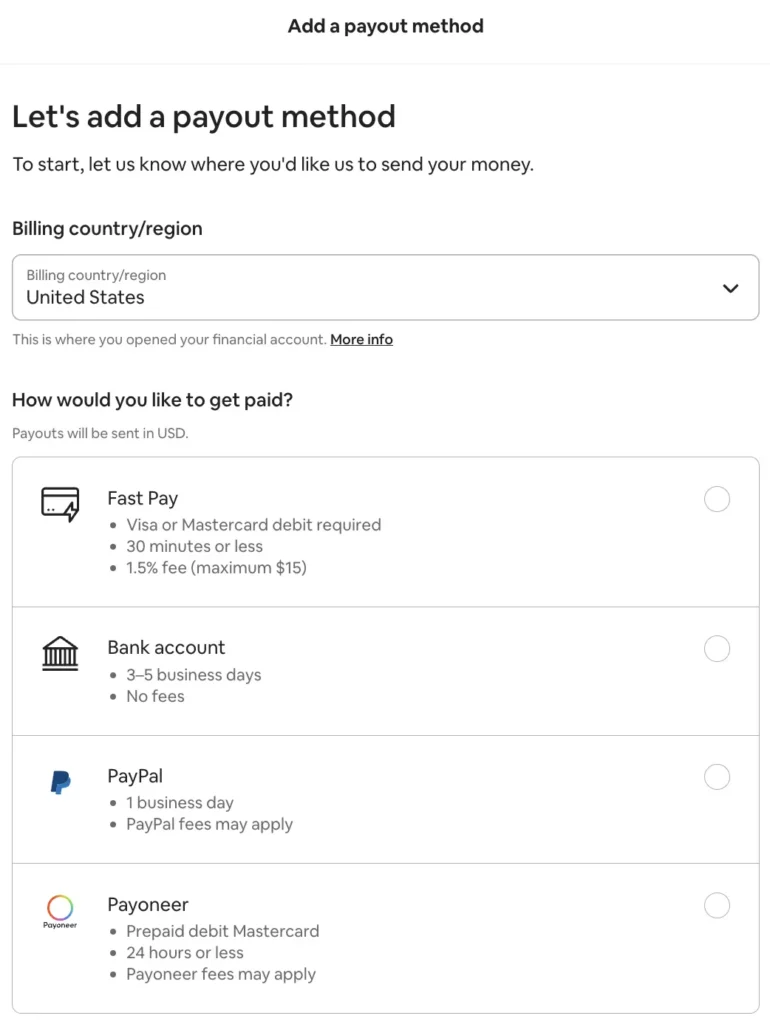Click the chevron beside United States
Image resolution: width=770 pixels, height=1024 pixels.
(731, 287)
